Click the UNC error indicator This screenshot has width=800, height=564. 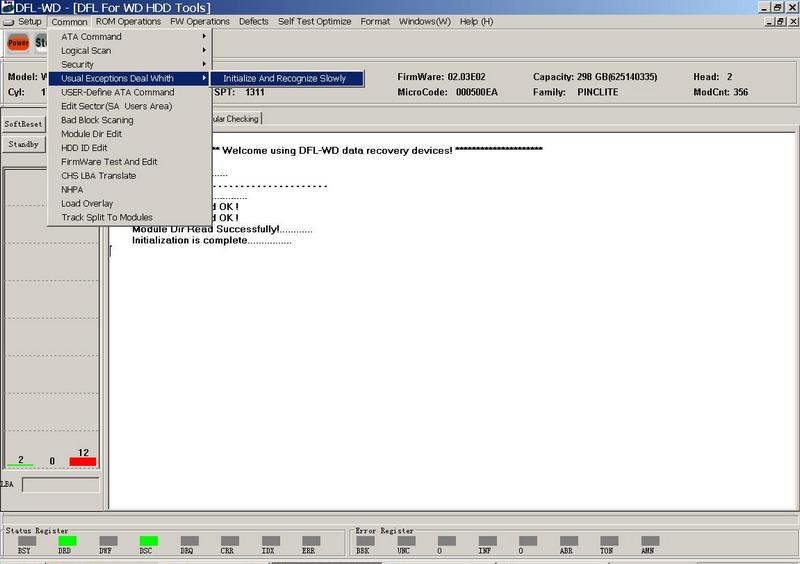coord(406,541)
